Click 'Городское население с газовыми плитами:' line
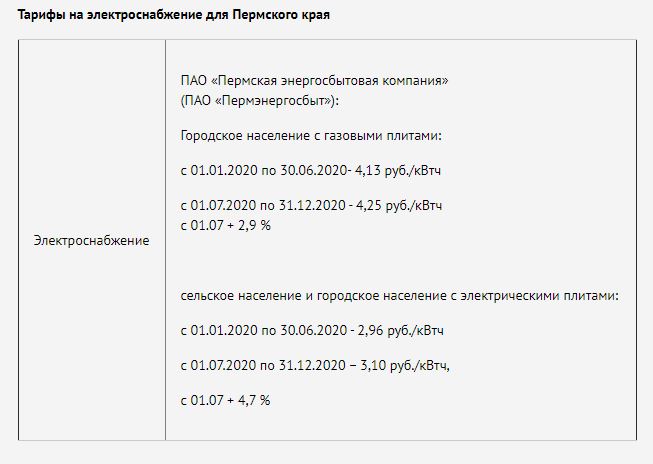 311,136
